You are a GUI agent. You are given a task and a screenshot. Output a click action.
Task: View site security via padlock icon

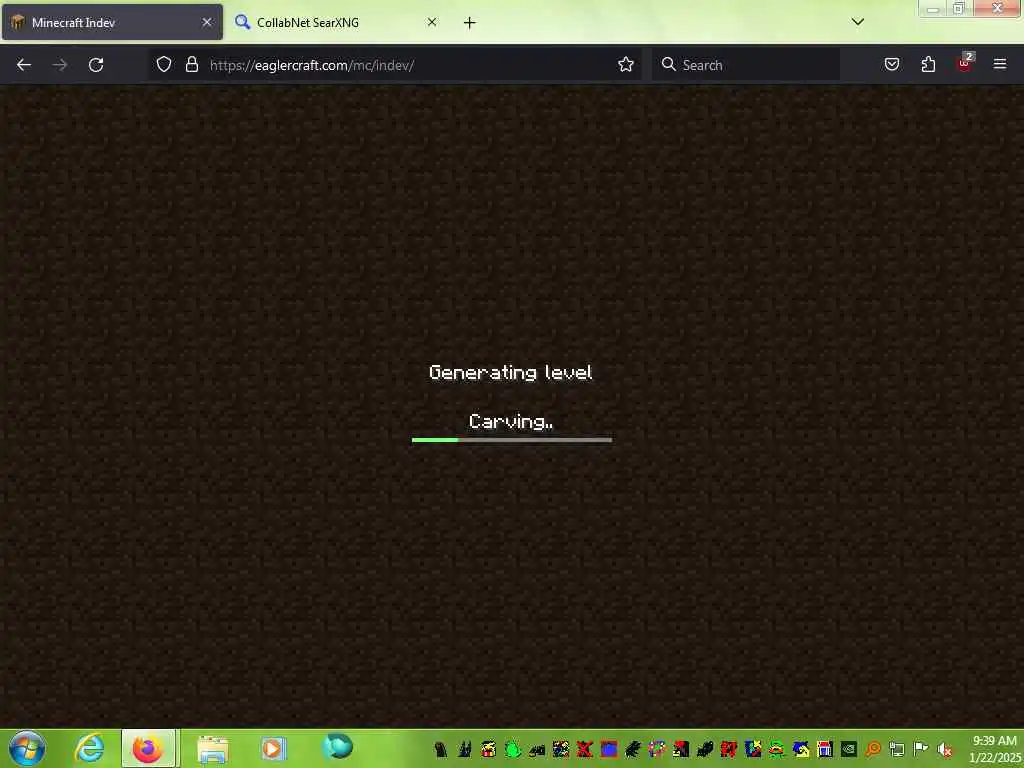coord(191,64)
